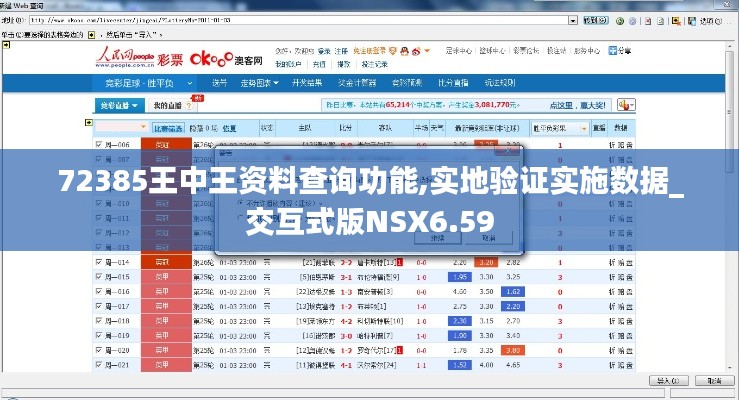Toggle checkbox for match 周一015
The height and width of the screenshot is (400, 739).
coord(99,277)
